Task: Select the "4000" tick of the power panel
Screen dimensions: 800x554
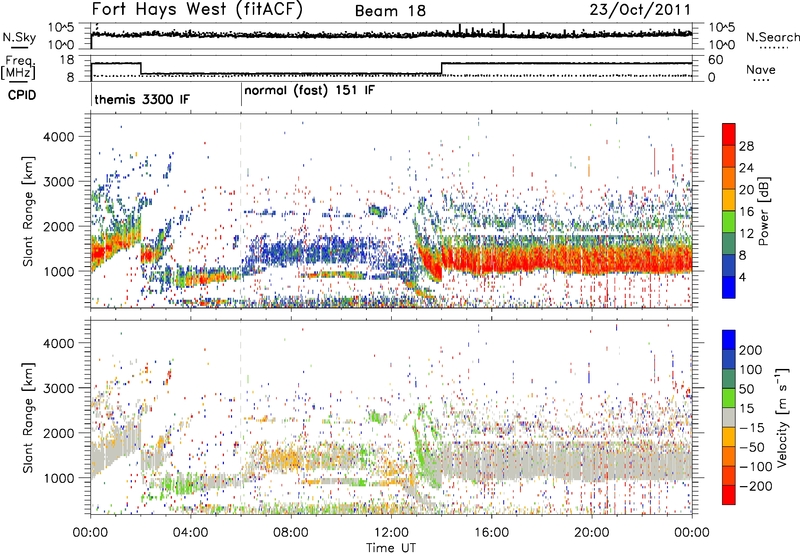Action: pos(59,137)
